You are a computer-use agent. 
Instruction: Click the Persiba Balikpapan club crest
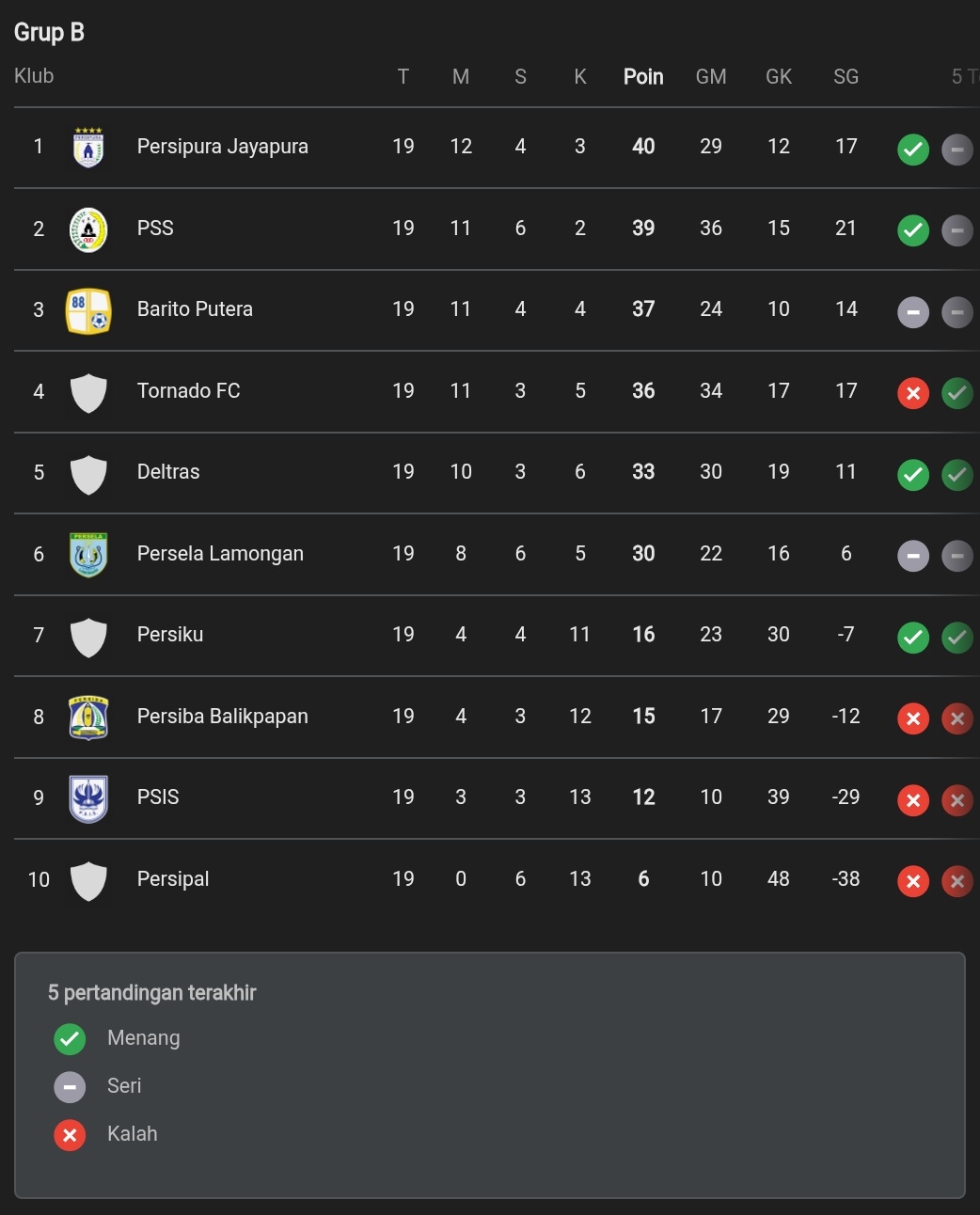pos(88,718)
